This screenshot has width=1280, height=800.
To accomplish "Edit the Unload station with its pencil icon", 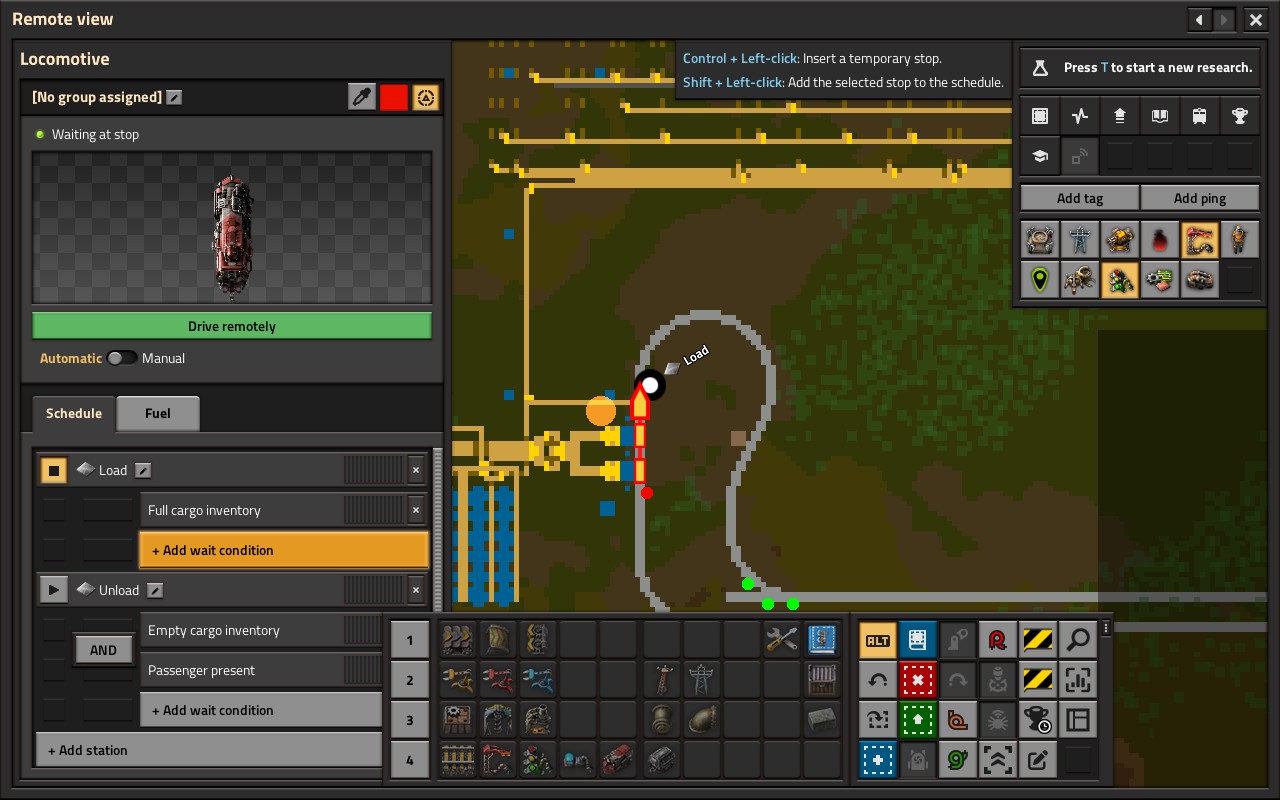I will tap(155, 590).
